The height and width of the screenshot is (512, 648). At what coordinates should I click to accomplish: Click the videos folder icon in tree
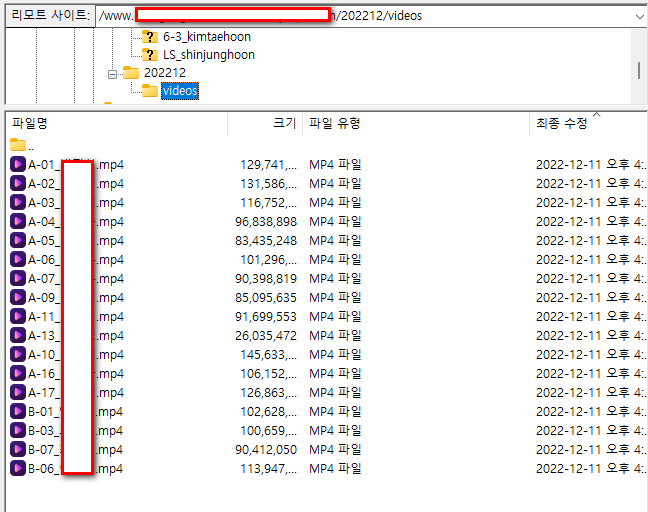coord(150,90)
